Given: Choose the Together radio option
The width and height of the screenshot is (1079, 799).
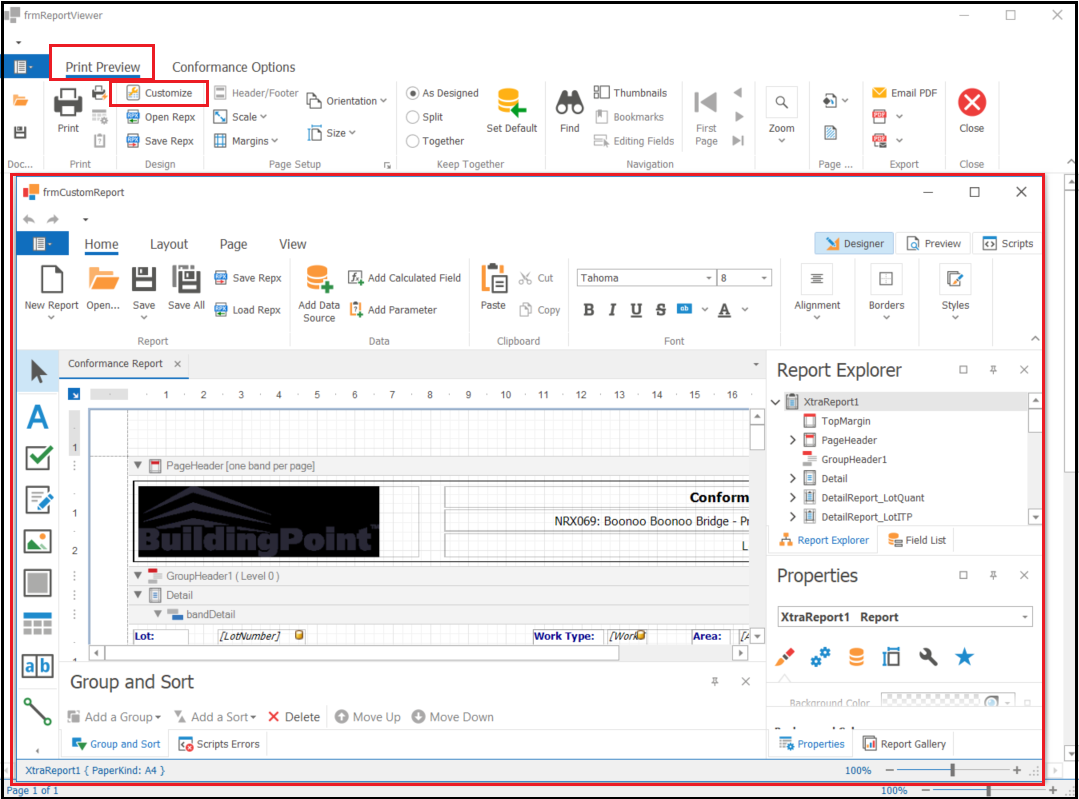Looking at the screenshot, I should [413, 141].
